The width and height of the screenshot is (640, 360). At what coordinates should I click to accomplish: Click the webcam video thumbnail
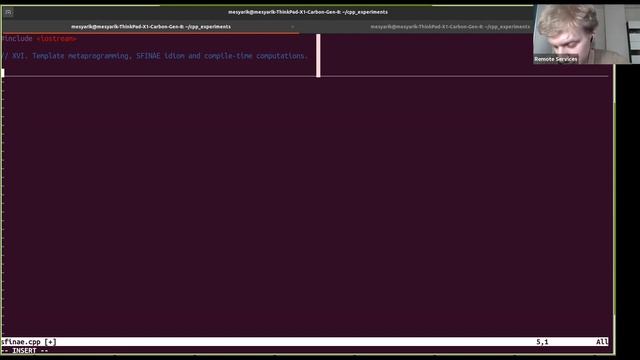(586, 34)
